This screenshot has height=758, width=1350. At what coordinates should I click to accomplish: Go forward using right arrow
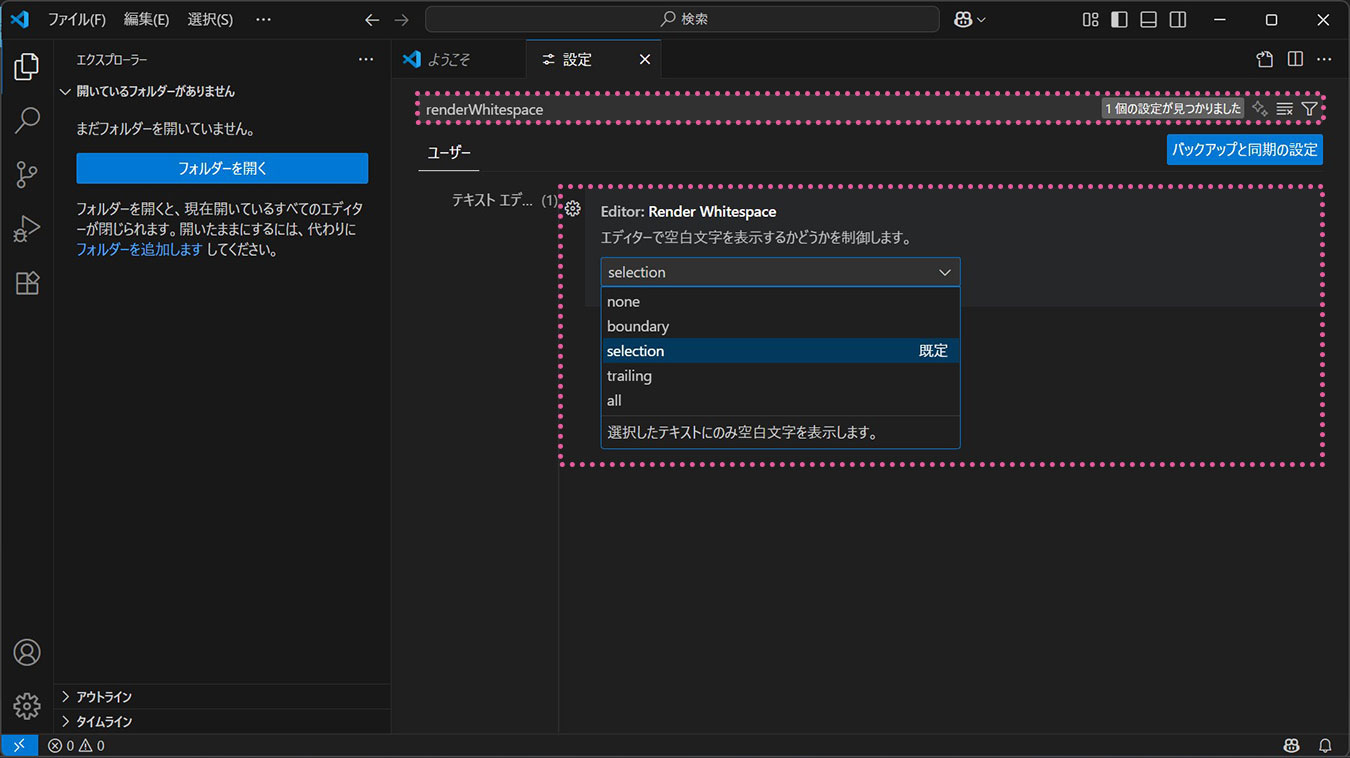point(402,19)
